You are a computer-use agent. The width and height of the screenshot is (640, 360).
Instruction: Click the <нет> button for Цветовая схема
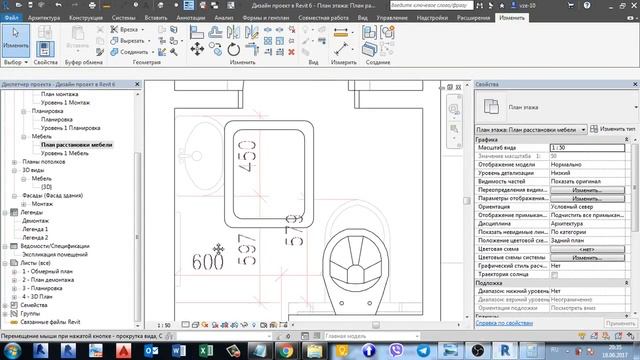click(x=587, y=249)
